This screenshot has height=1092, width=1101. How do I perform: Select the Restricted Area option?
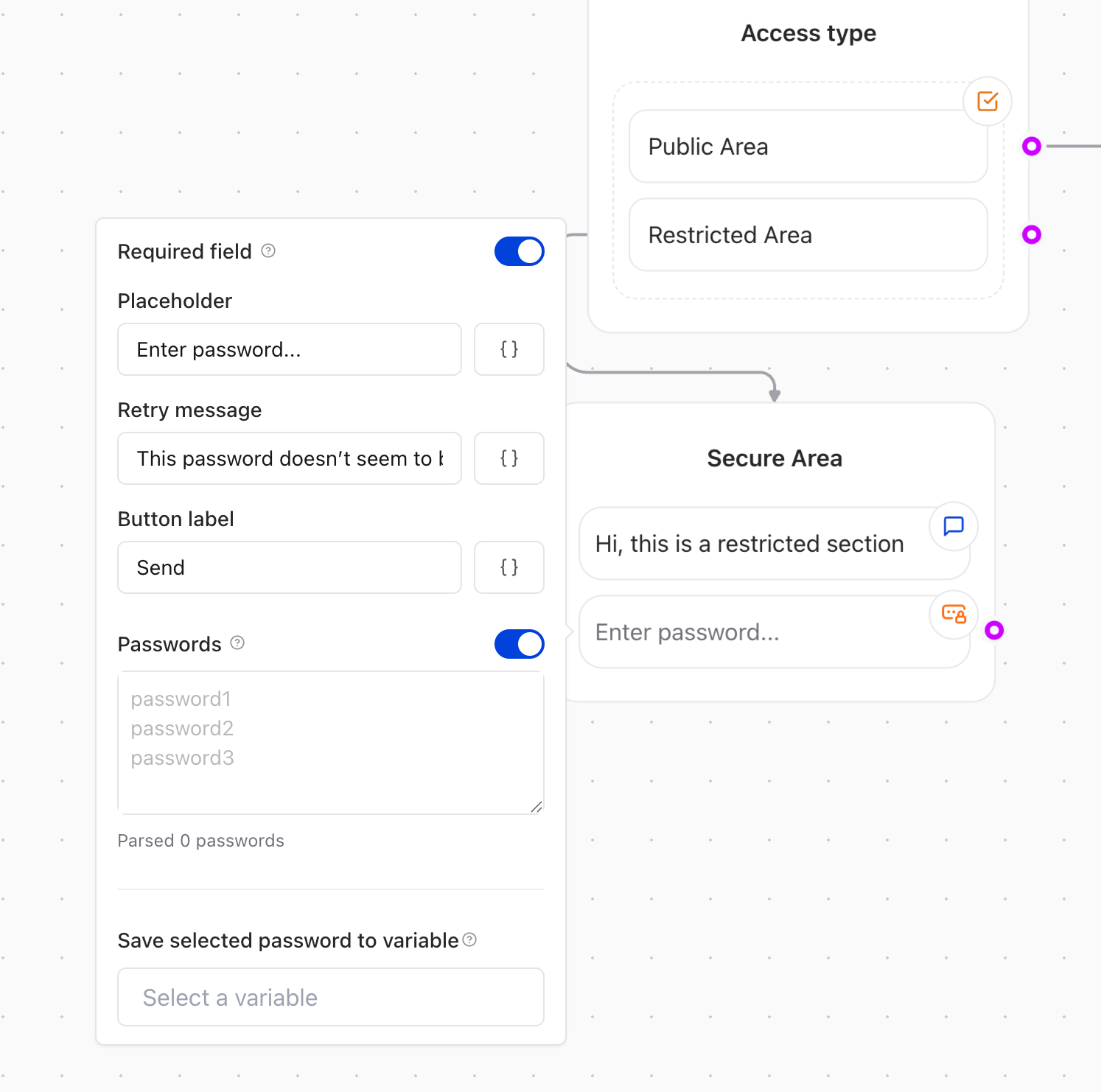[807, 234]
